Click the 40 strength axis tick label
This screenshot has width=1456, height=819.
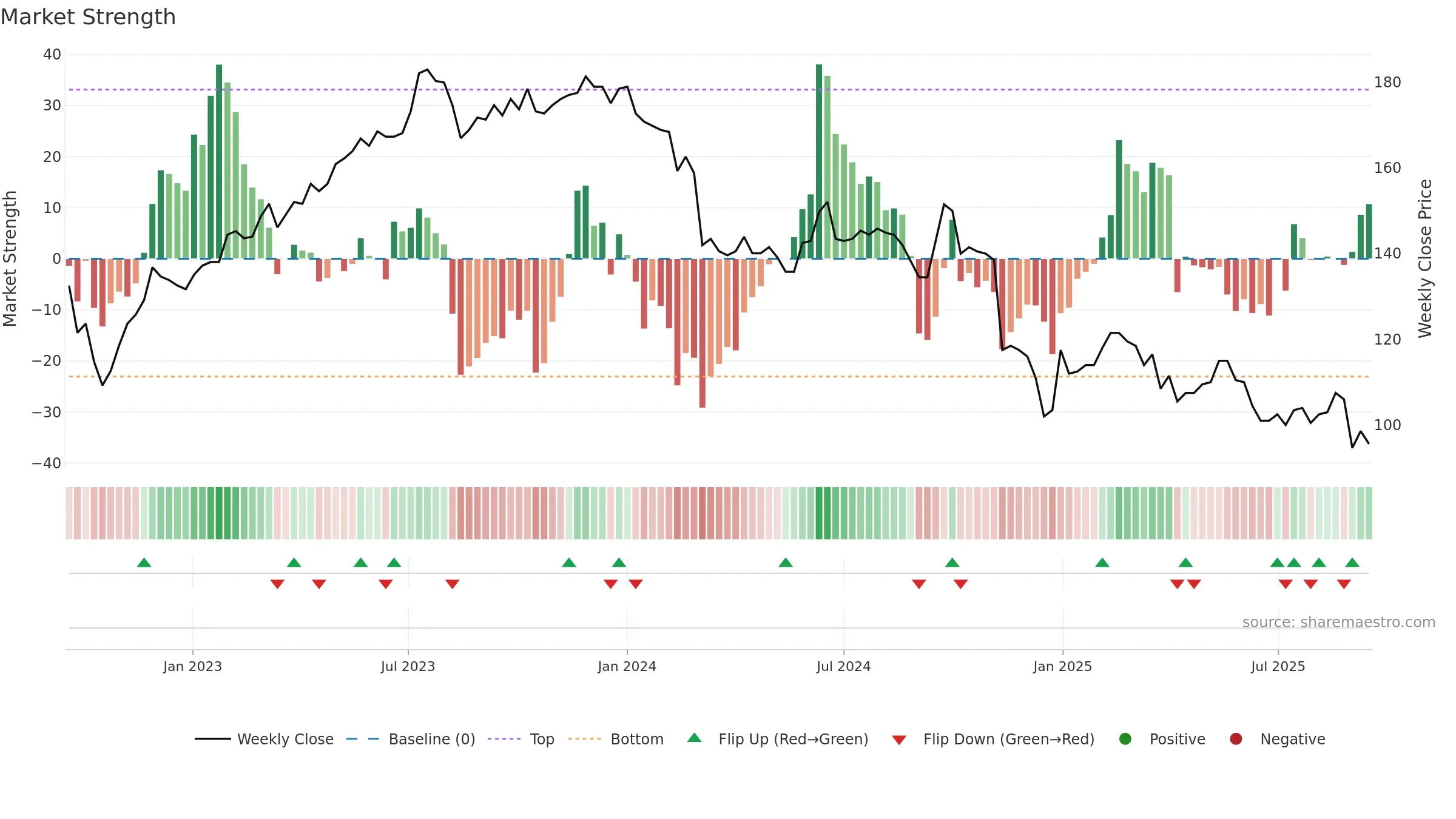(52, 54)
